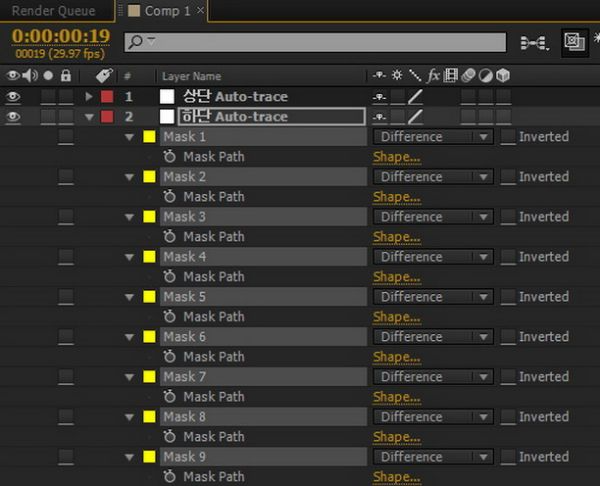Screen dimensions: 600x486
Task: Open the Mask 1 mode Difference dropdown
Action: pyautogui.click(x=433, y=137)
